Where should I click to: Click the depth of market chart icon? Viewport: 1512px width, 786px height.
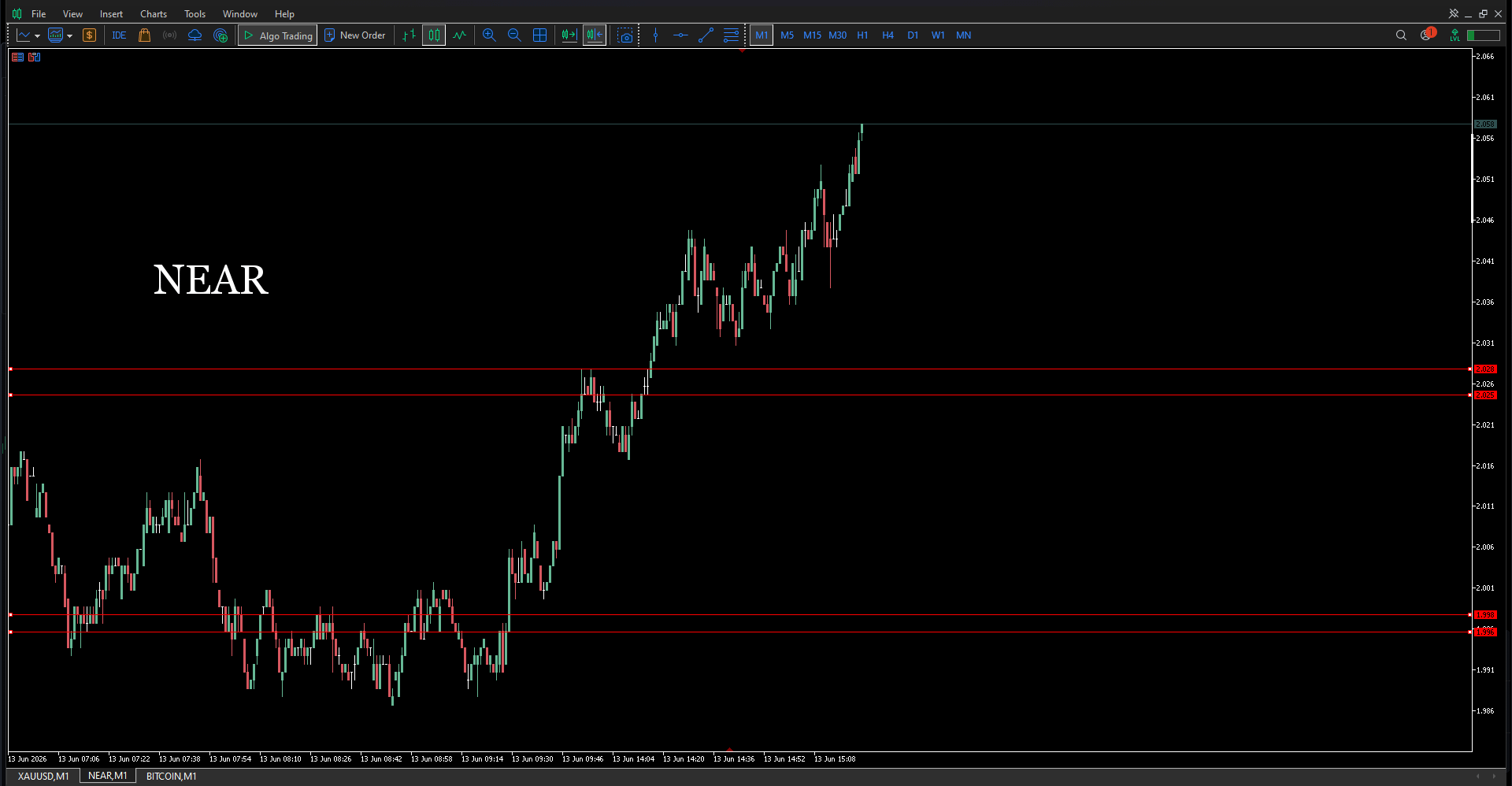click(34, 57)
